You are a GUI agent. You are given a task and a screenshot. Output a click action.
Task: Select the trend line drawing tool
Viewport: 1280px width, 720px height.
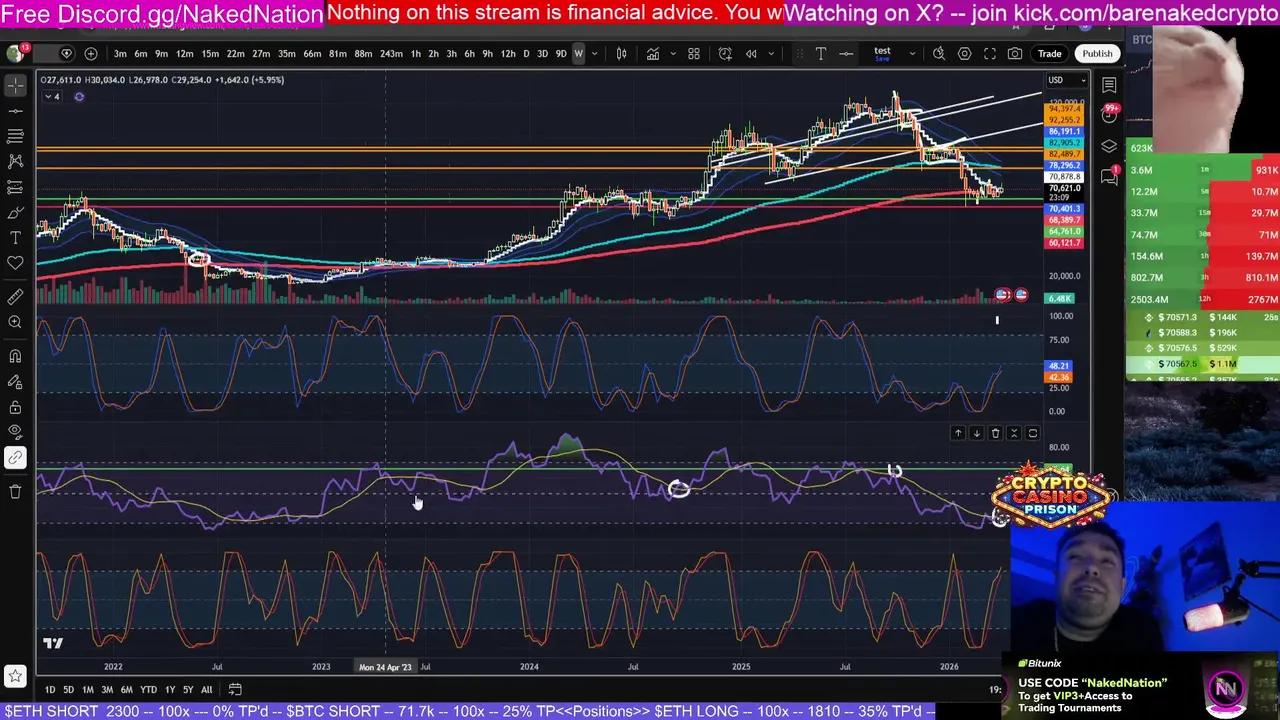[15, 110]
